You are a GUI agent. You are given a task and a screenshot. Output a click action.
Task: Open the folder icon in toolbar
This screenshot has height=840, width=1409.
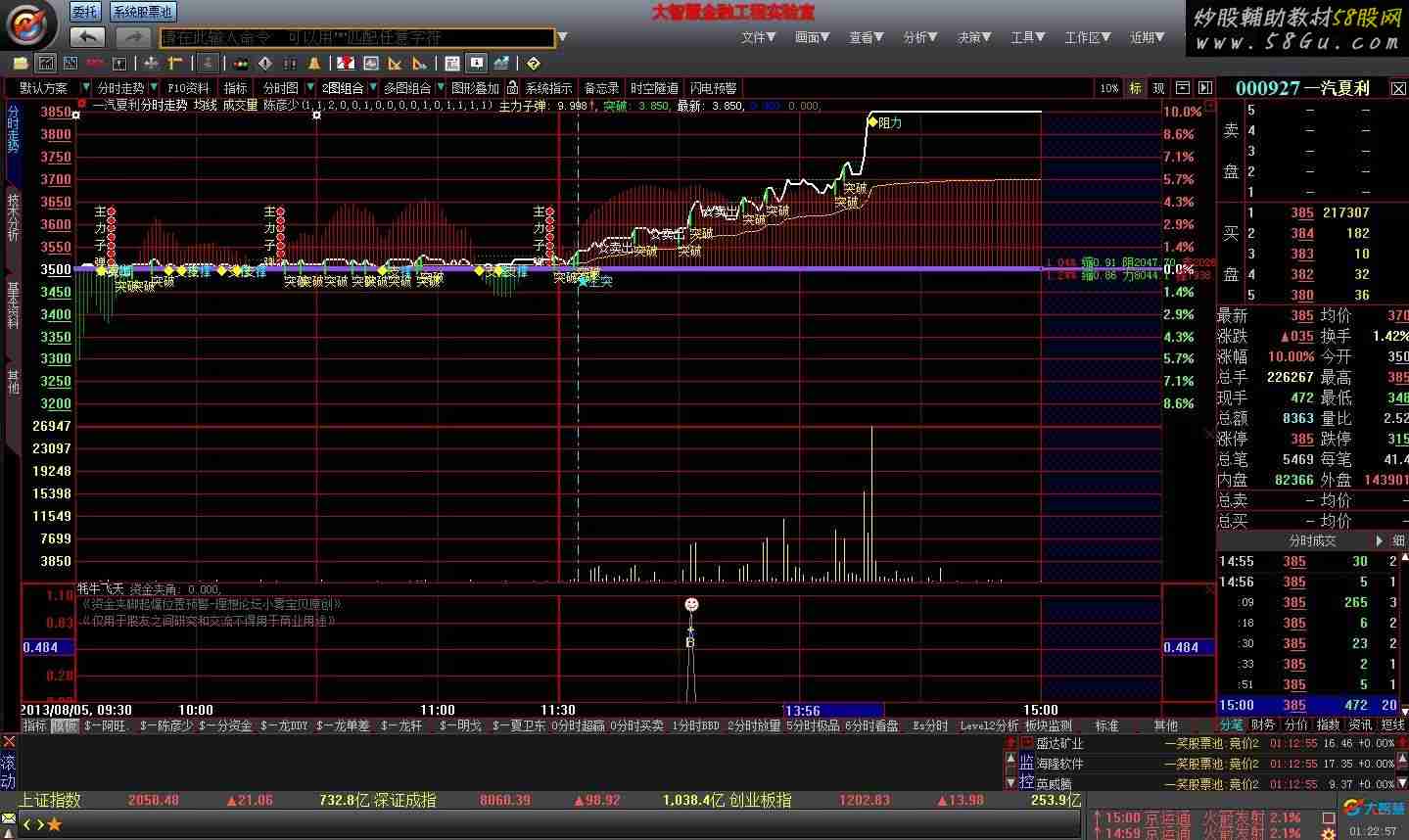click(20, 64)
